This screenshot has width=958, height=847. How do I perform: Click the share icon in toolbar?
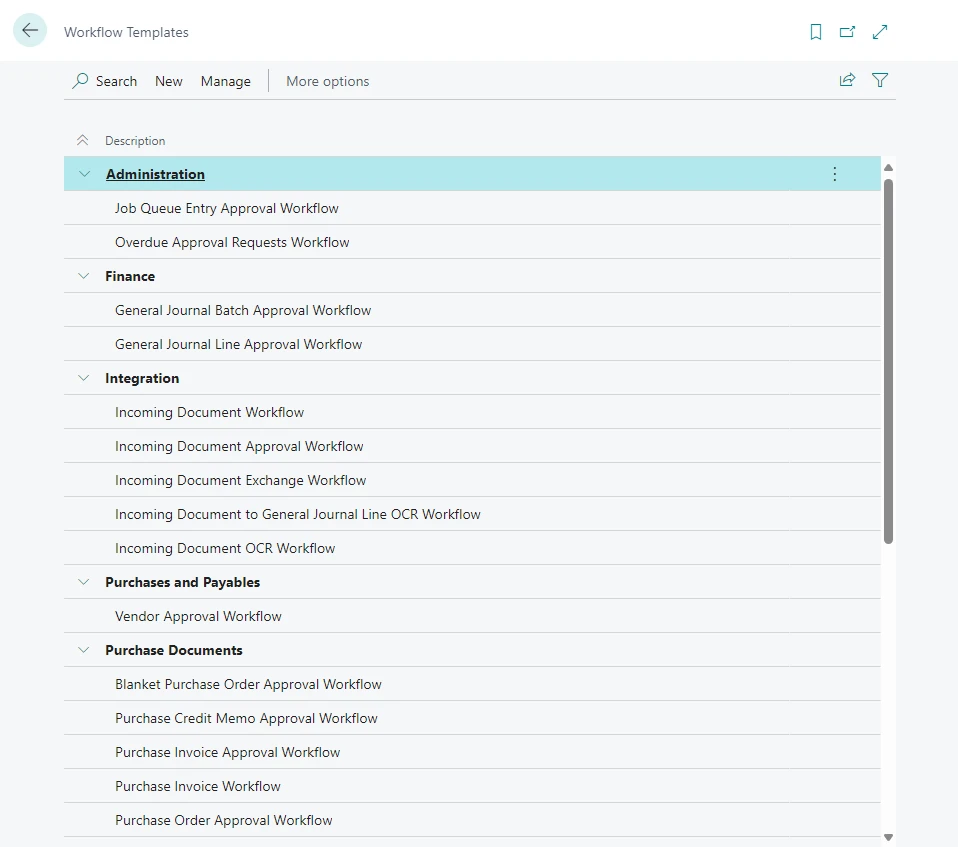[847, 80]
